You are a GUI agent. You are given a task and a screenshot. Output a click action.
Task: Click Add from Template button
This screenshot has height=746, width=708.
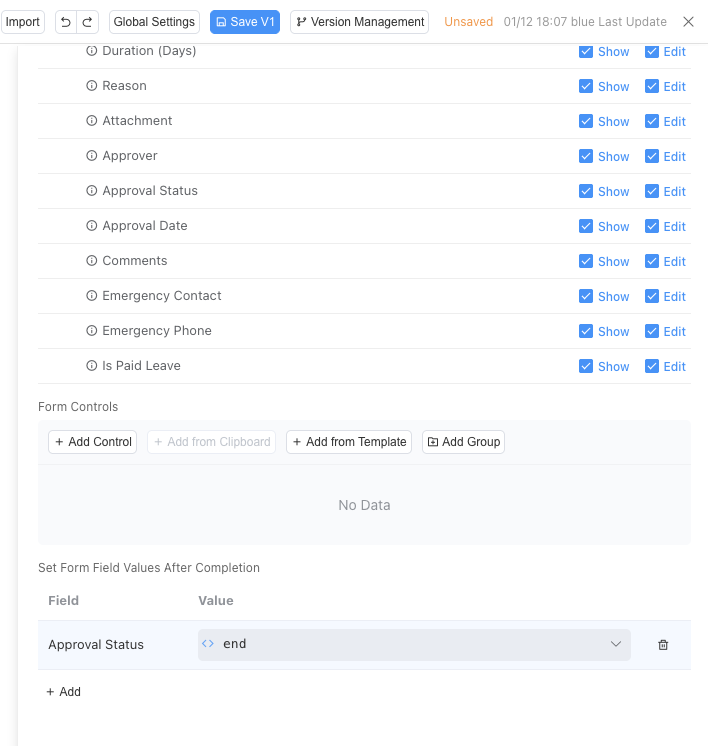pyautogui.click(x=349, y=442)
